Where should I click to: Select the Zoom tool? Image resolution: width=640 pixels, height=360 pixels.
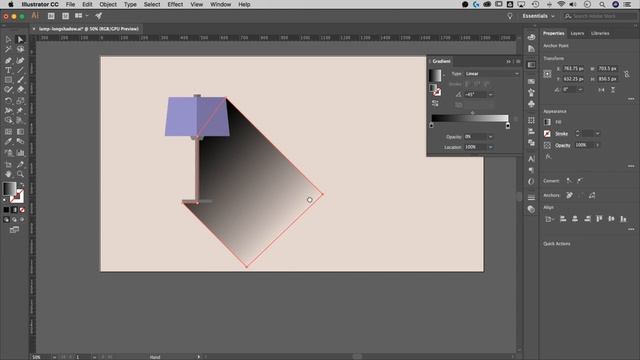20,174
